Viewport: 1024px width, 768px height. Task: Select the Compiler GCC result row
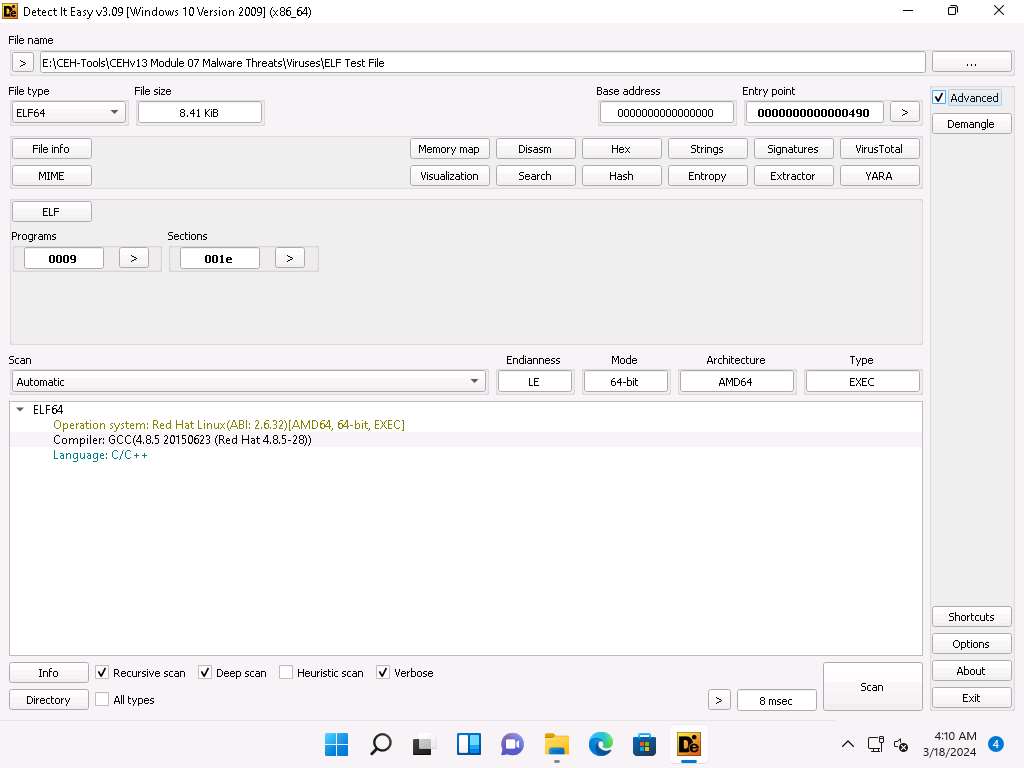(x=182, y=440)
